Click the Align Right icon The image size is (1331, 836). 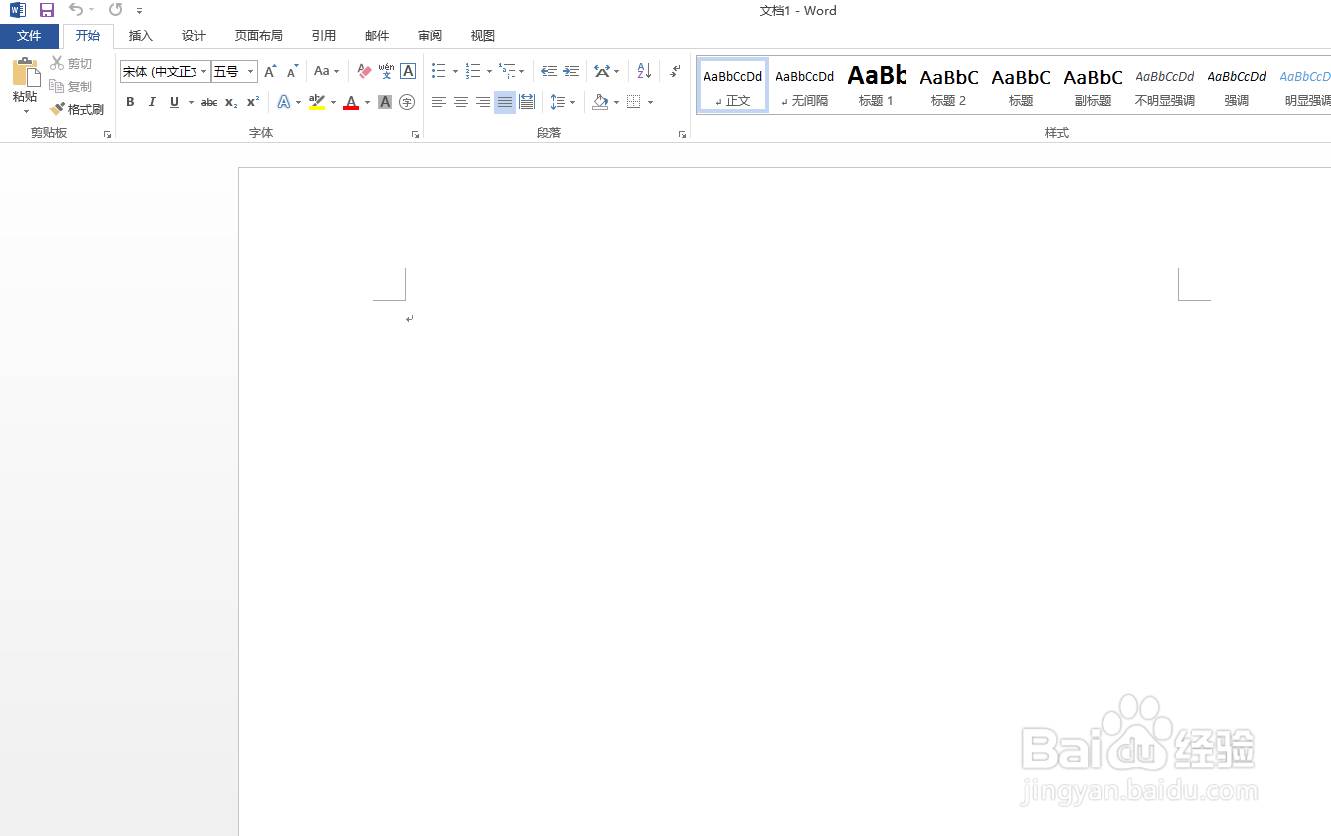click(482, 102)
